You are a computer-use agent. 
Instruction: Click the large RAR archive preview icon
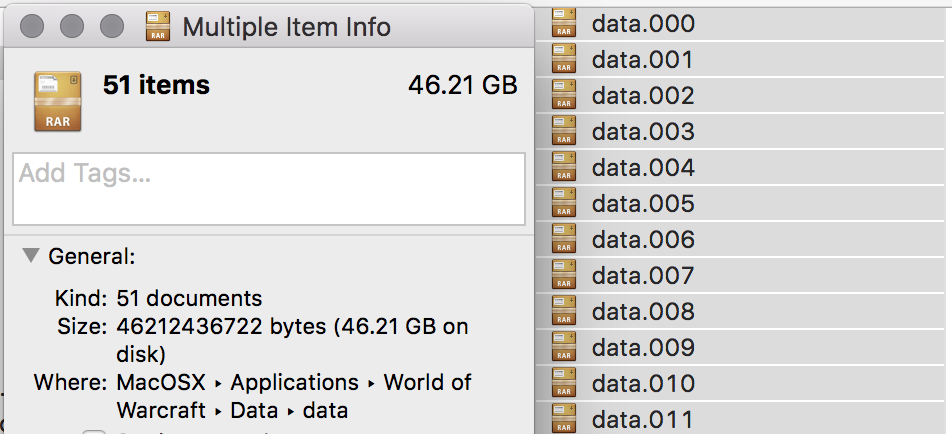click(x=57, y=100)
